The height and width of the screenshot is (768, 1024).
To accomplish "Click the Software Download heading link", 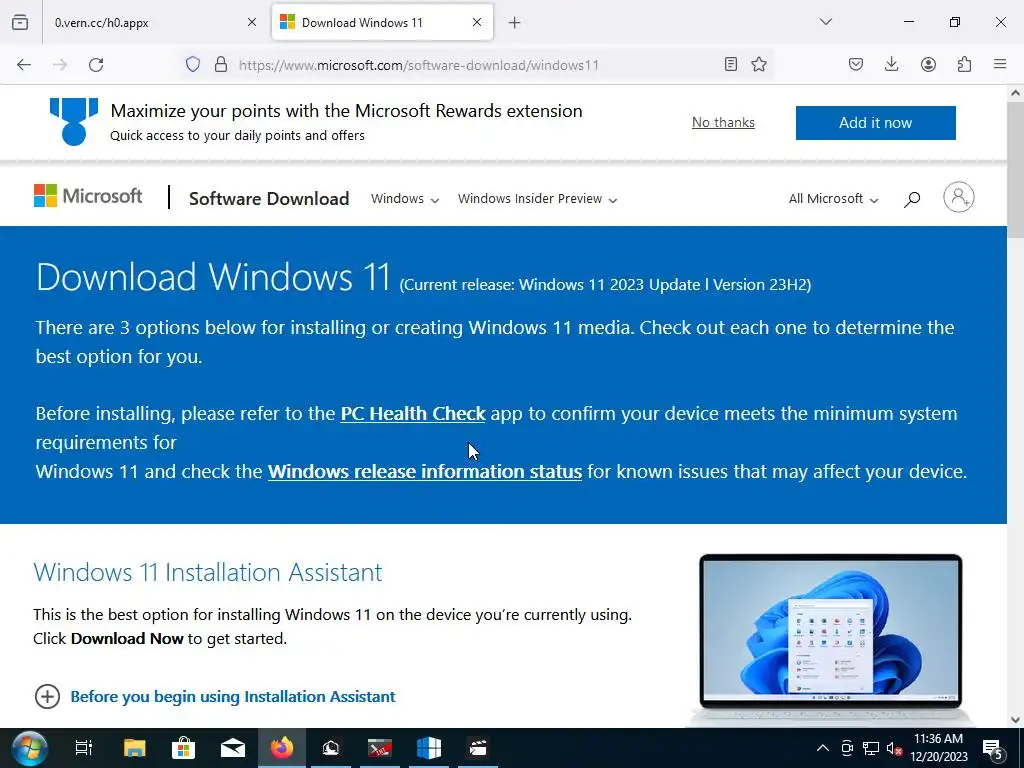I will point(269,199).
